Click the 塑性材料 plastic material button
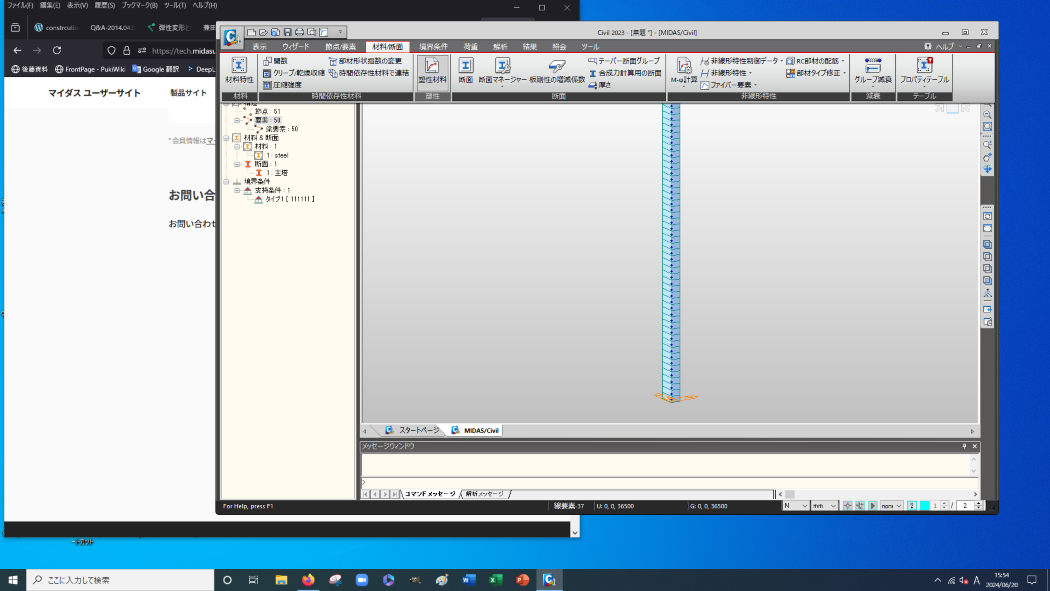This screenshot has width=1050, height=591. (432, 71)
